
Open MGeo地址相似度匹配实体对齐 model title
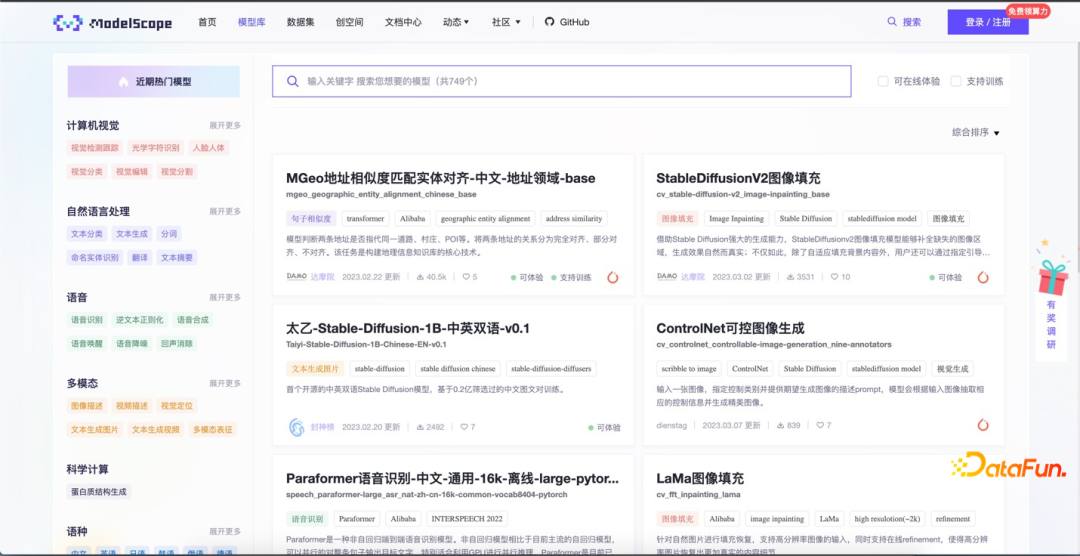point(441,178)
